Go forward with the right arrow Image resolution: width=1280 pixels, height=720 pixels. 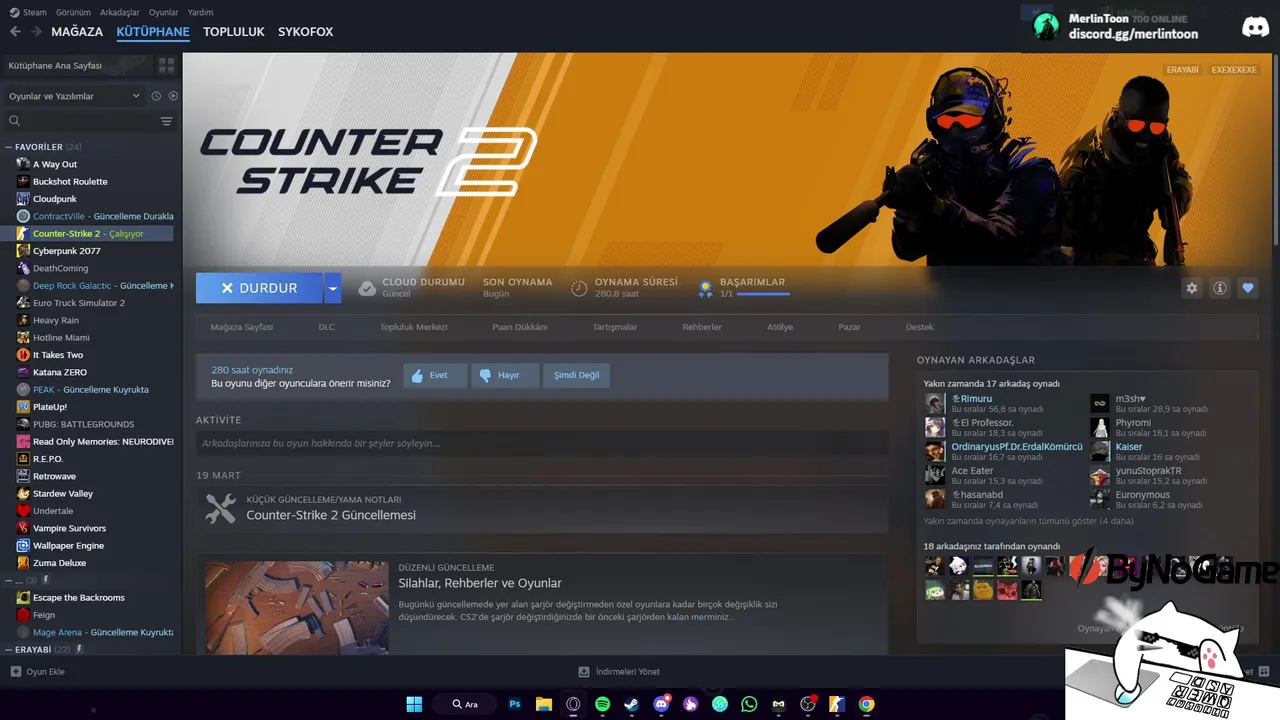click(x=36, y=32)
